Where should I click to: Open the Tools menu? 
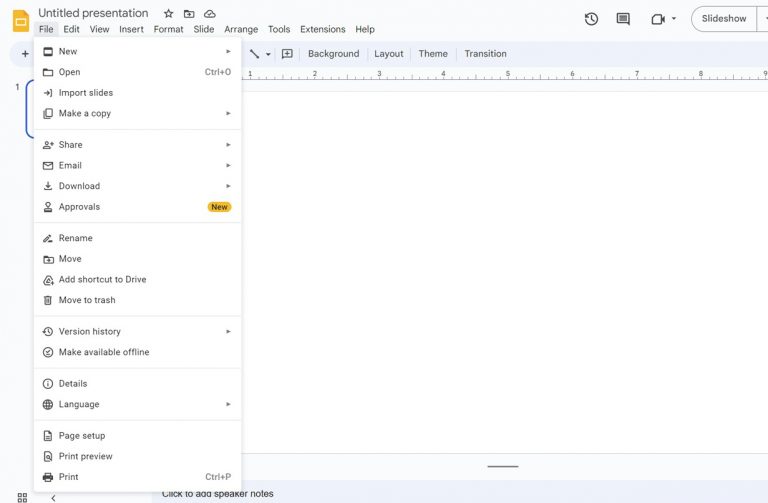click(279, 29)
